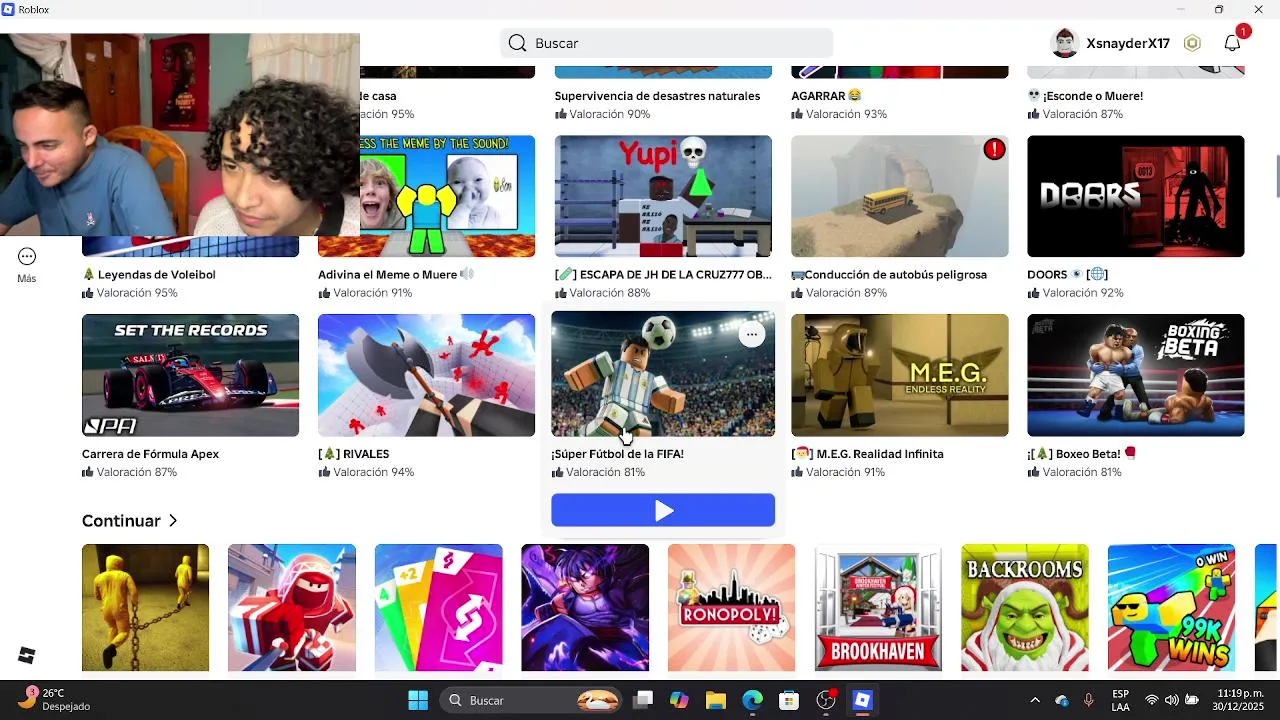Screen dimensions: 1280x720
Task: Open RONOPOLY game in Continuar
Action: (x=732, y=608)
